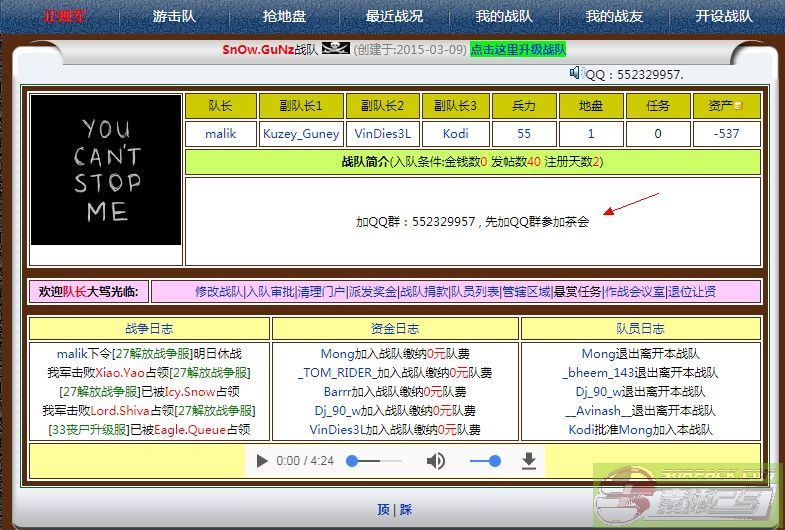Open the 抢地盘 menu tab

pos(283,17)
